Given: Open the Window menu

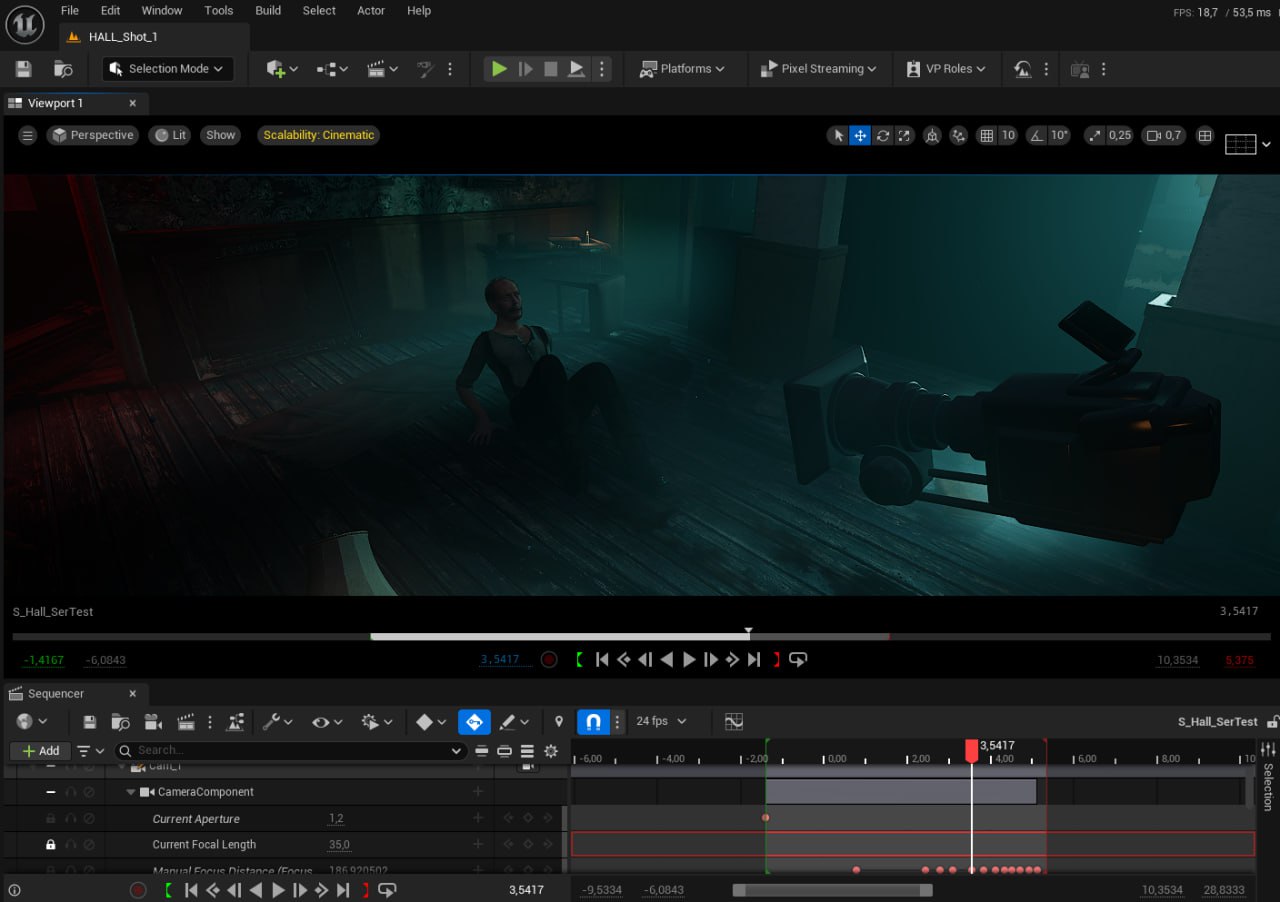Looking at the screenshot, I should pos(162,11).
